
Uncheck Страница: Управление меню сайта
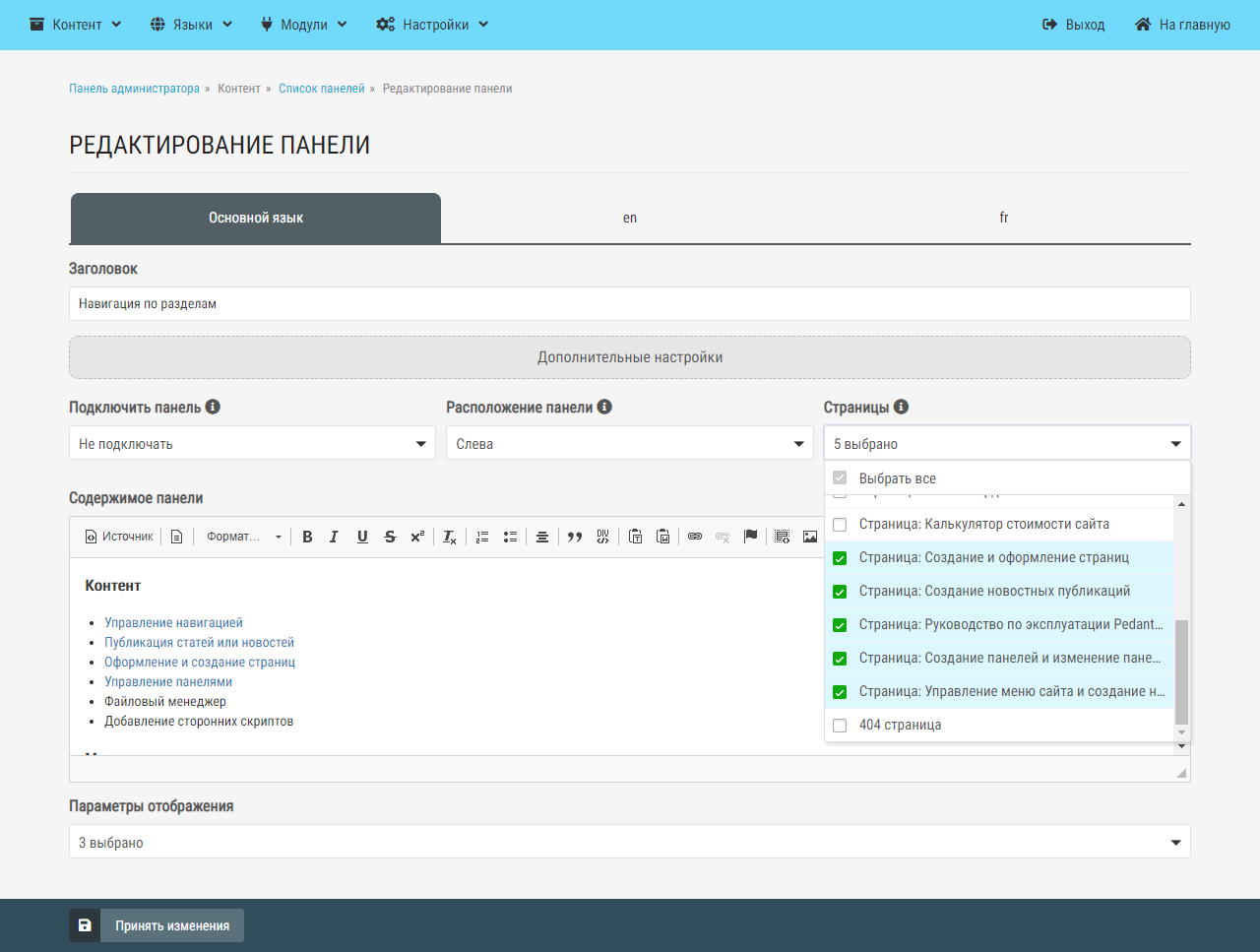pos(840,692)
